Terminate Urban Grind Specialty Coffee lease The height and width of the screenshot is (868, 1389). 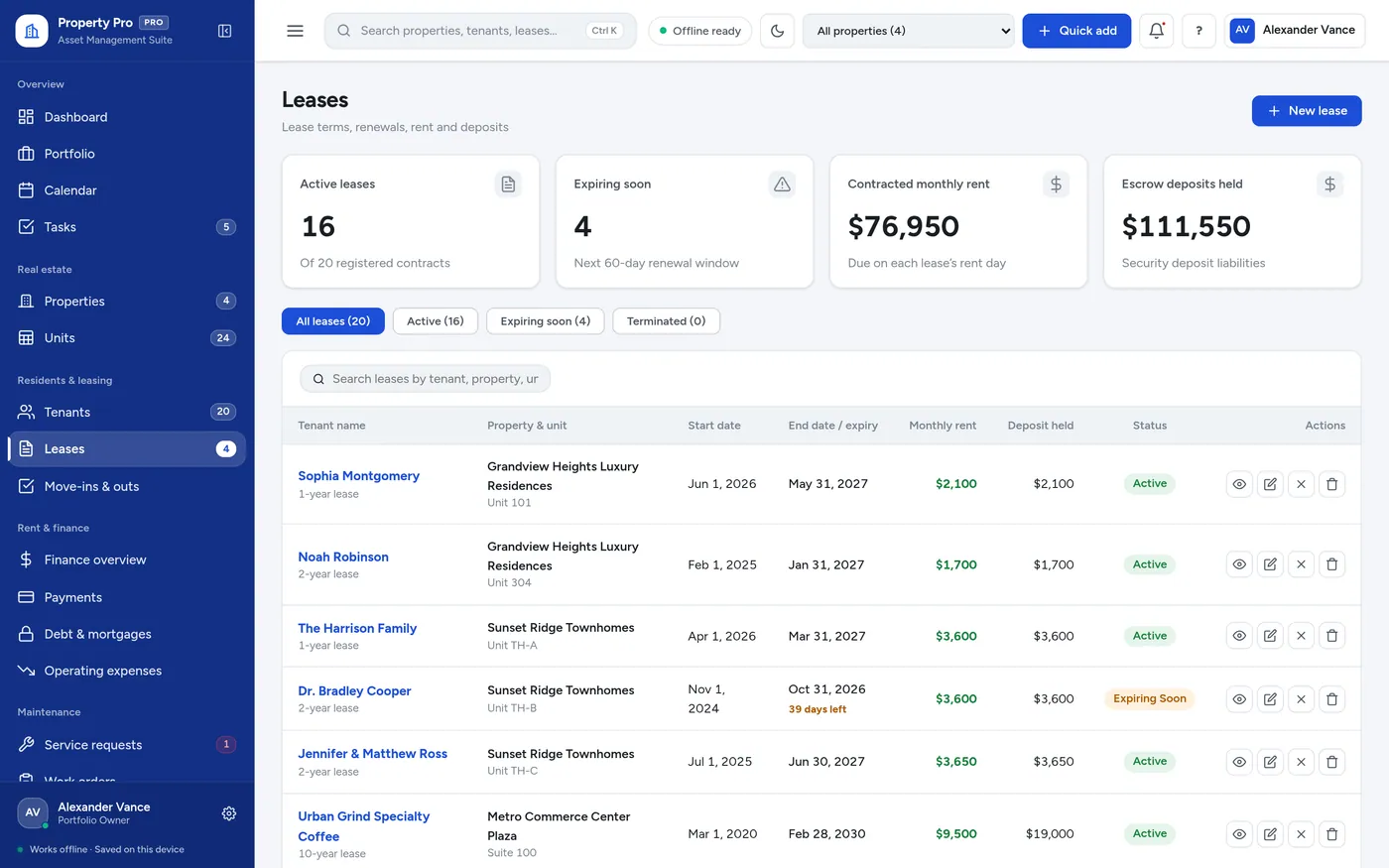tap(1301, 834)
